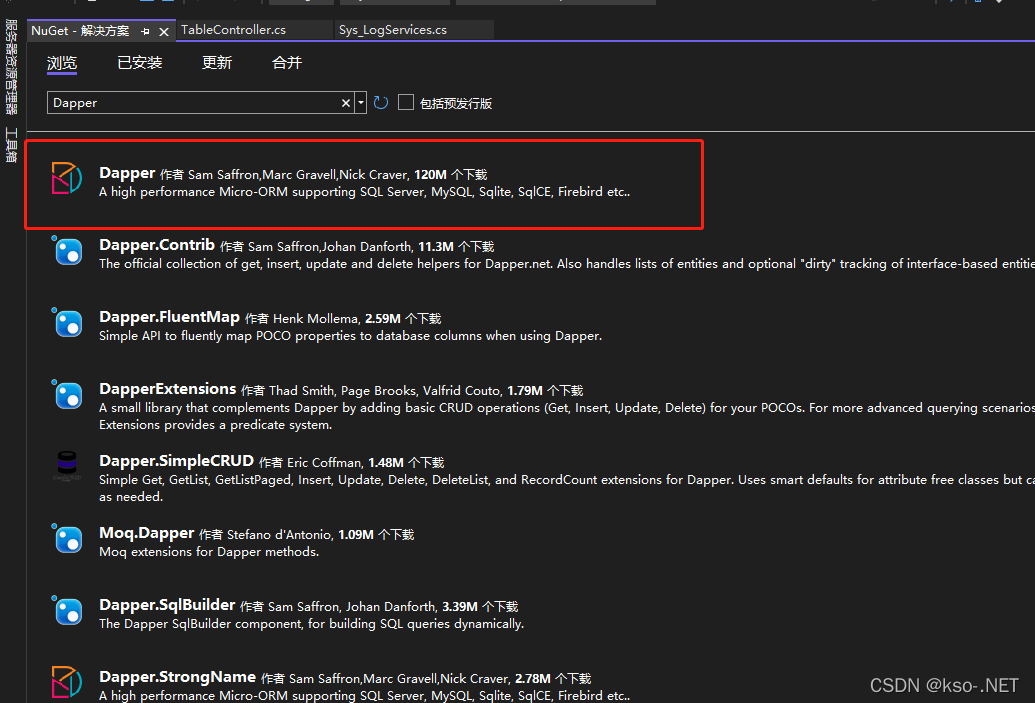This screenshot has width=1035, height=703.
Task: Switch to the 已安装 tab
Action: pyautogui.click(x=139, y=63)
